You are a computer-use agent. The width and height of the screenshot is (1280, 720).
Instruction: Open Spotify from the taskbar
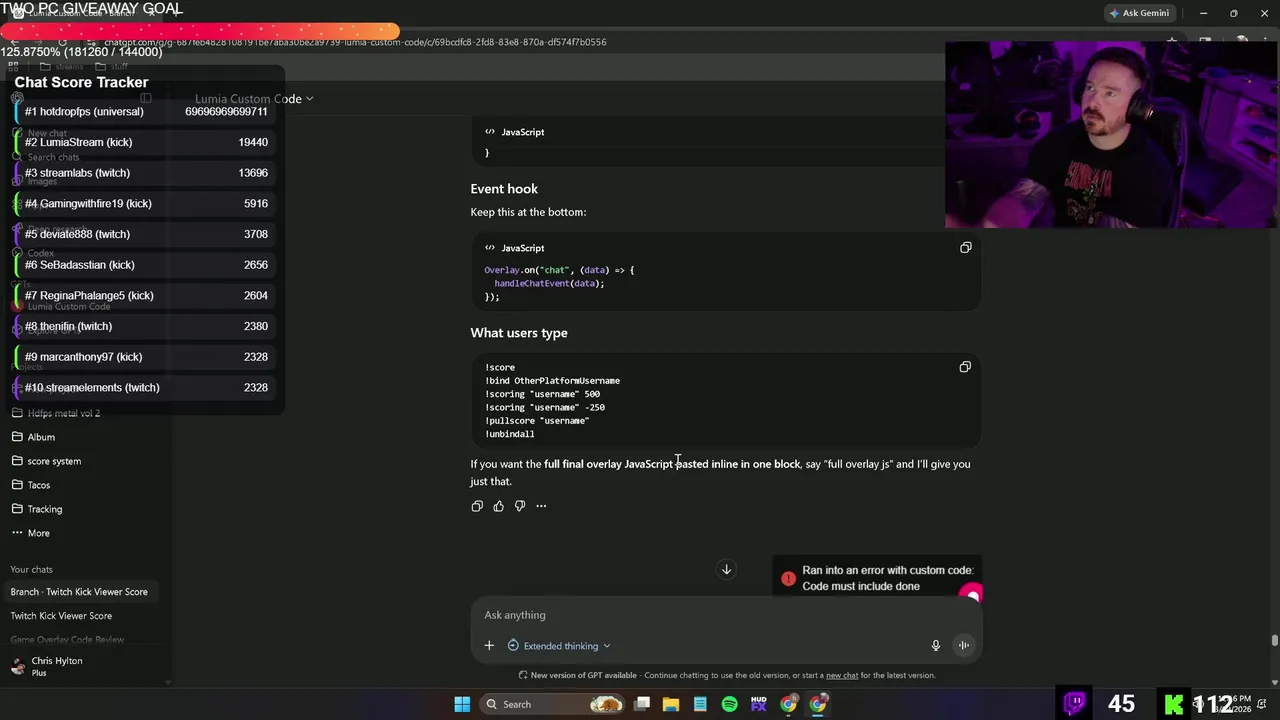(x=730, y=704)
